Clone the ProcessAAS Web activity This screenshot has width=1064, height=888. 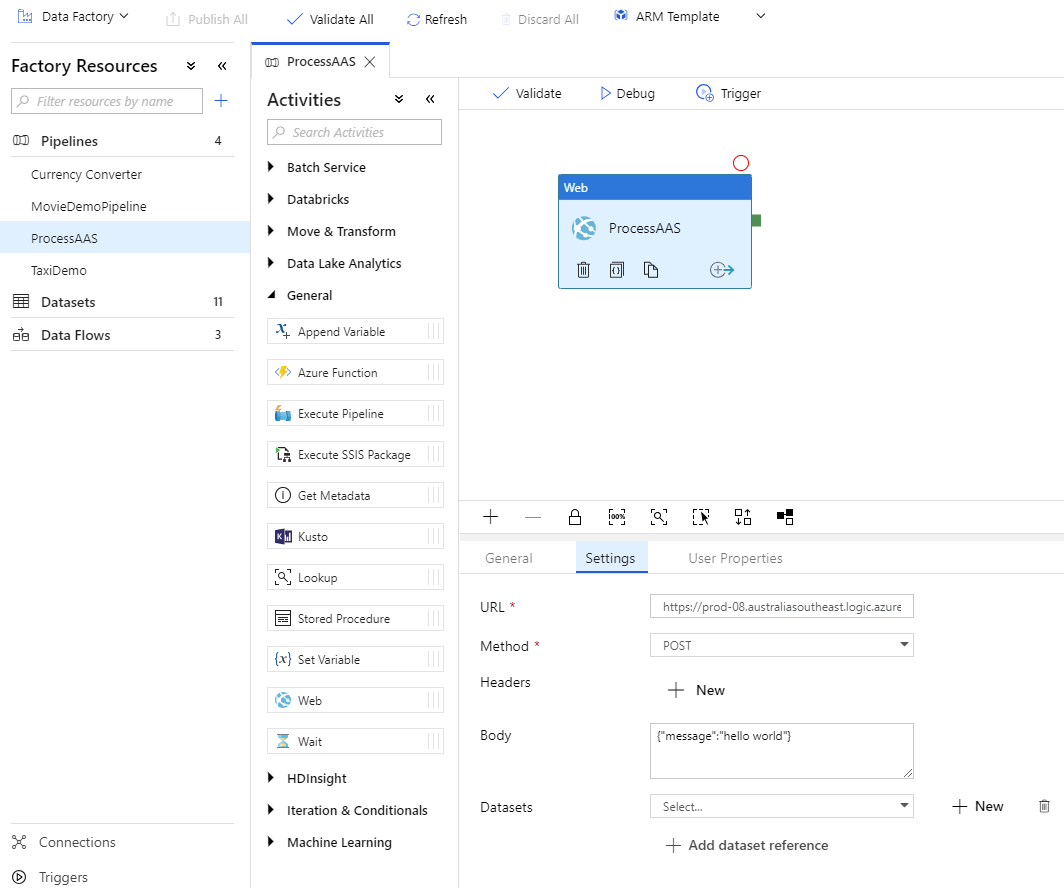click(x=651, y=270)
